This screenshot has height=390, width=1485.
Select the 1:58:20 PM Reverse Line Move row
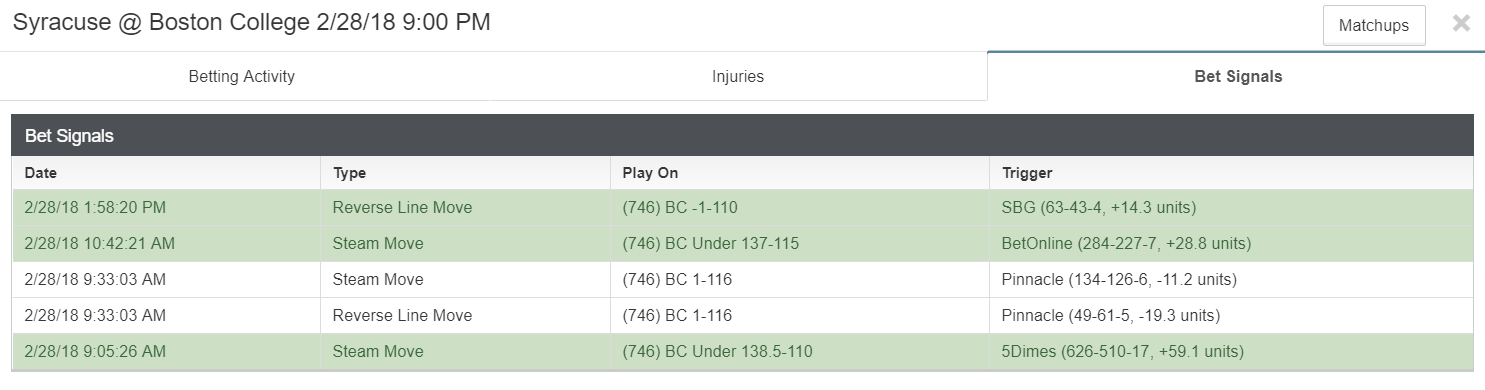742,208
